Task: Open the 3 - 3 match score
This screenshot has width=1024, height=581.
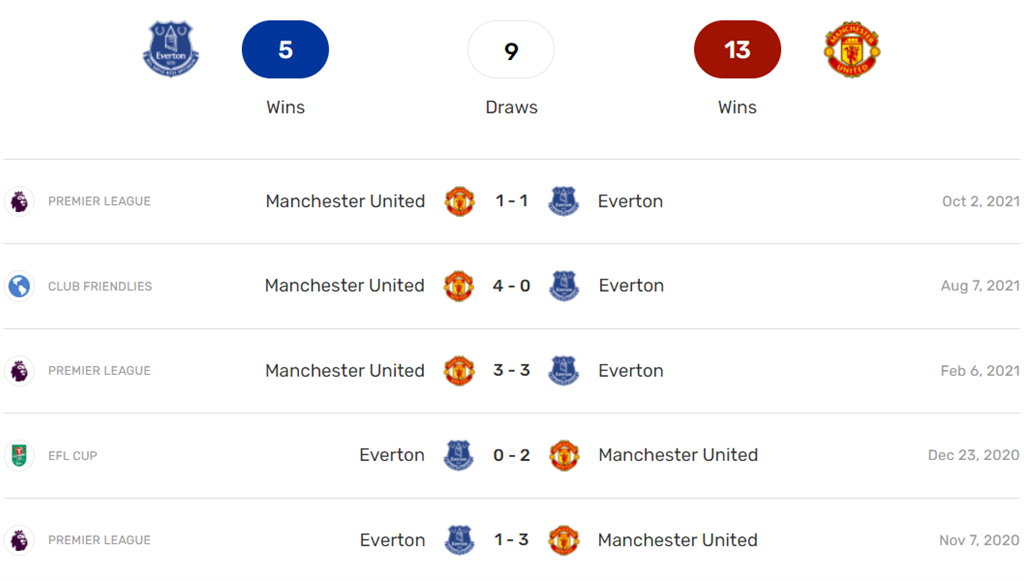Action: click(512, 371)
